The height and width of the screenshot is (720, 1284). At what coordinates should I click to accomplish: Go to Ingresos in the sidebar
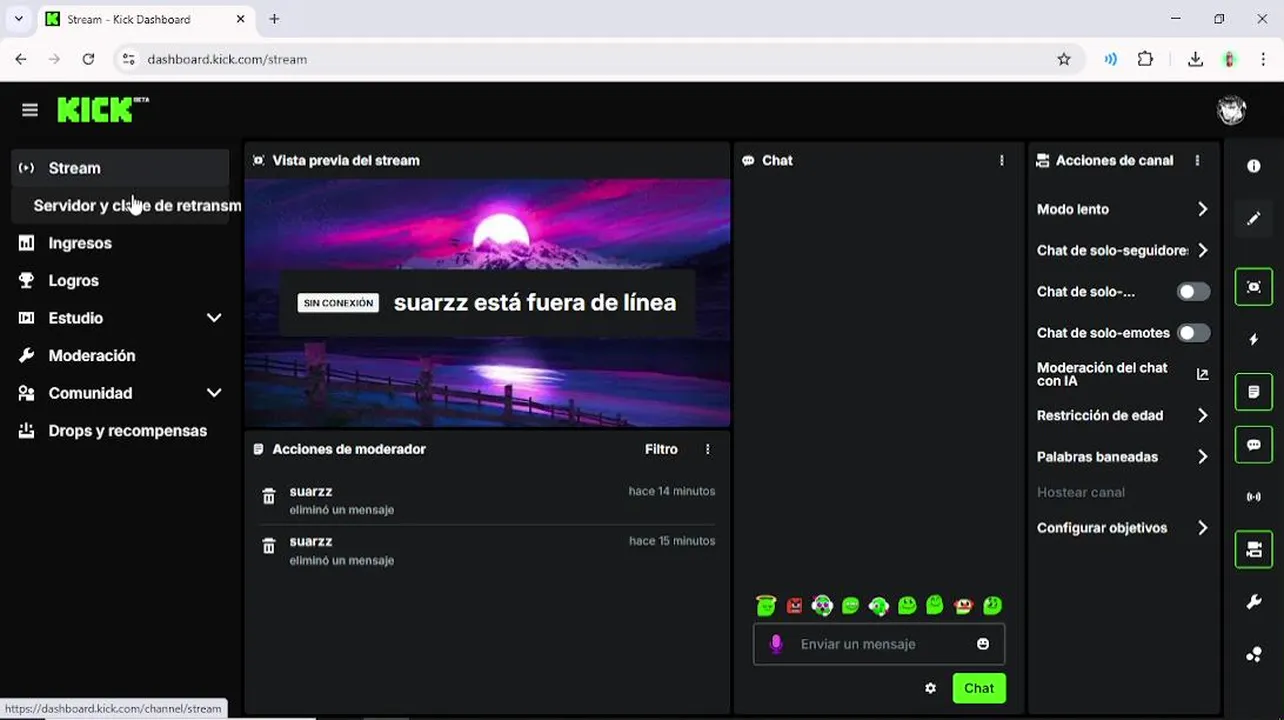pos(120,243)
